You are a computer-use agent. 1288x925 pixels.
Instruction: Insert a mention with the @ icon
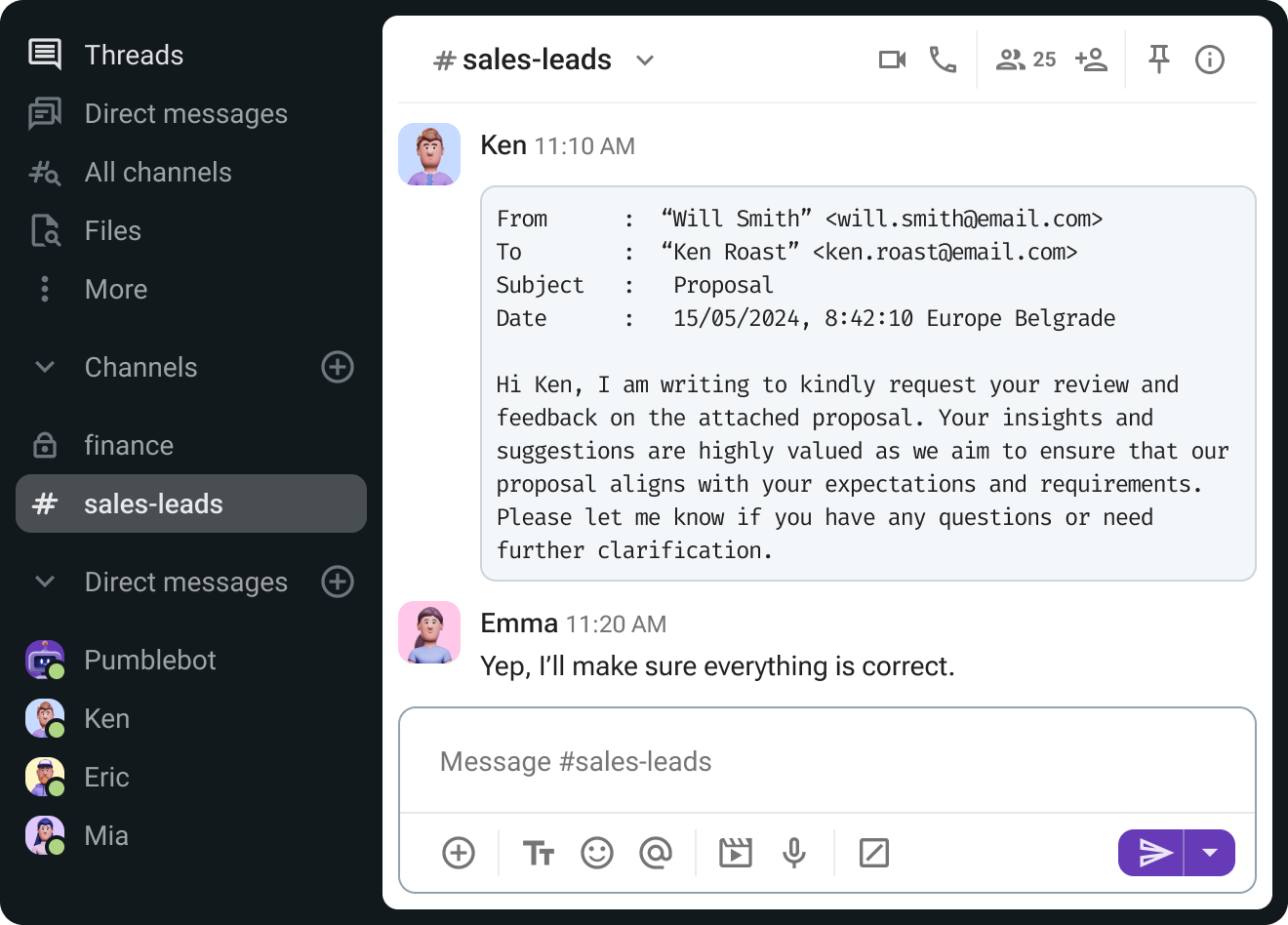tap(656, 853)
